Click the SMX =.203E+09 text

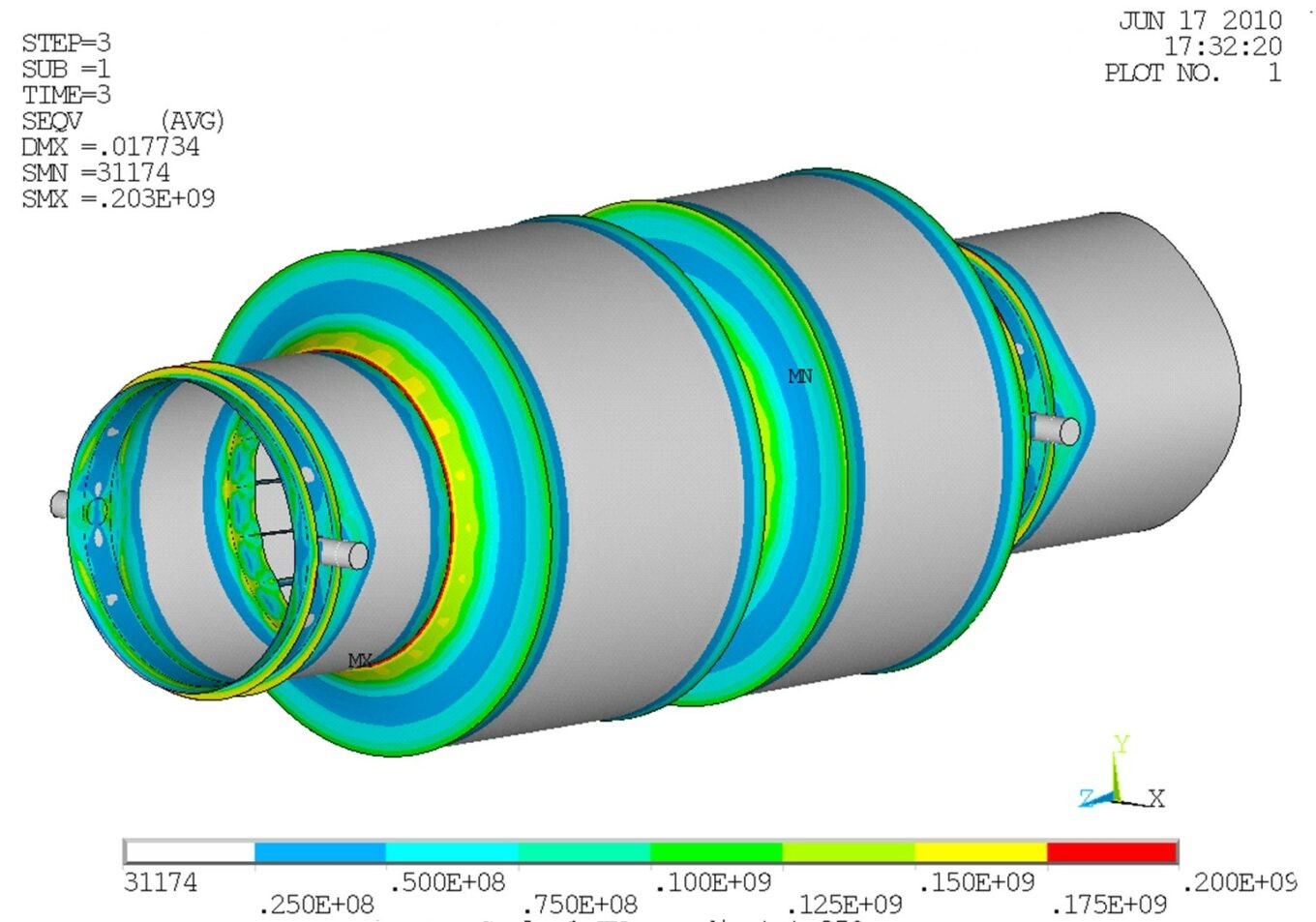point(118,199)
